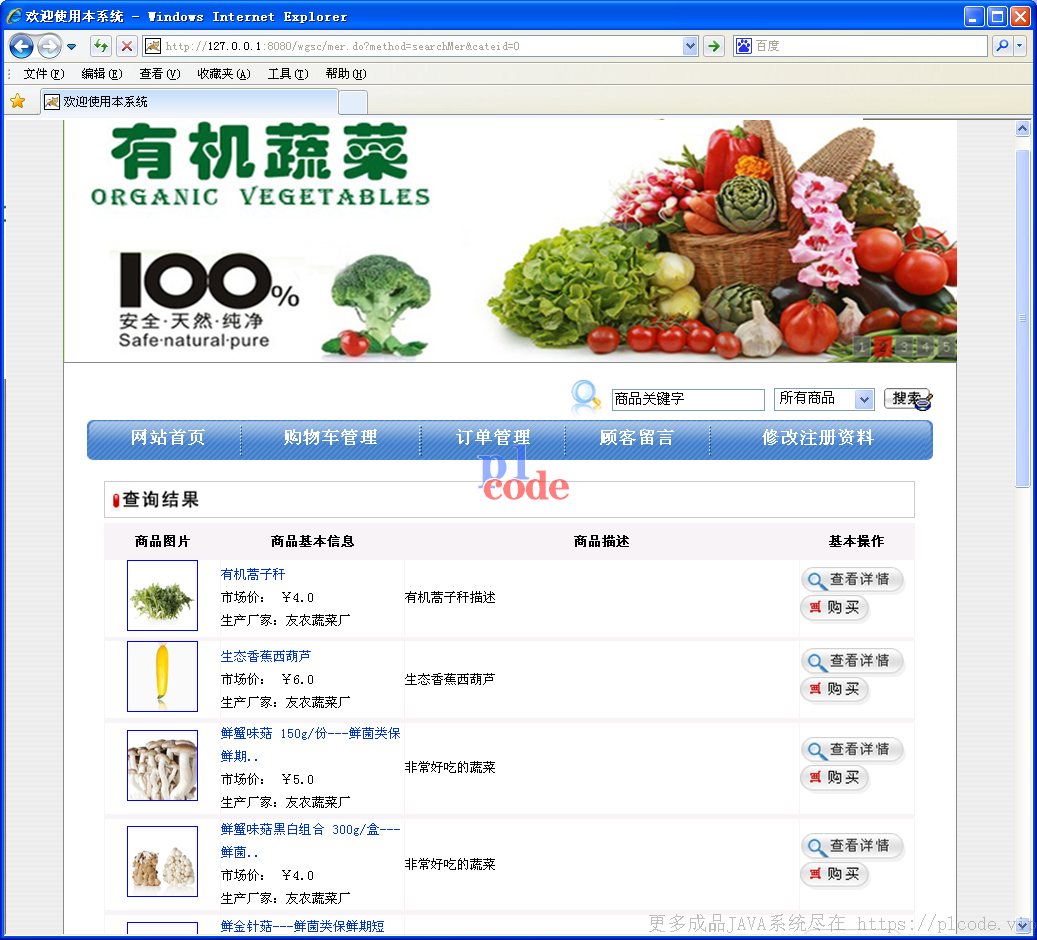Screen dimensions: 1037x940
Task: Click 购买 for 鲜蟹味菇 150g
Action: [834, 777]
